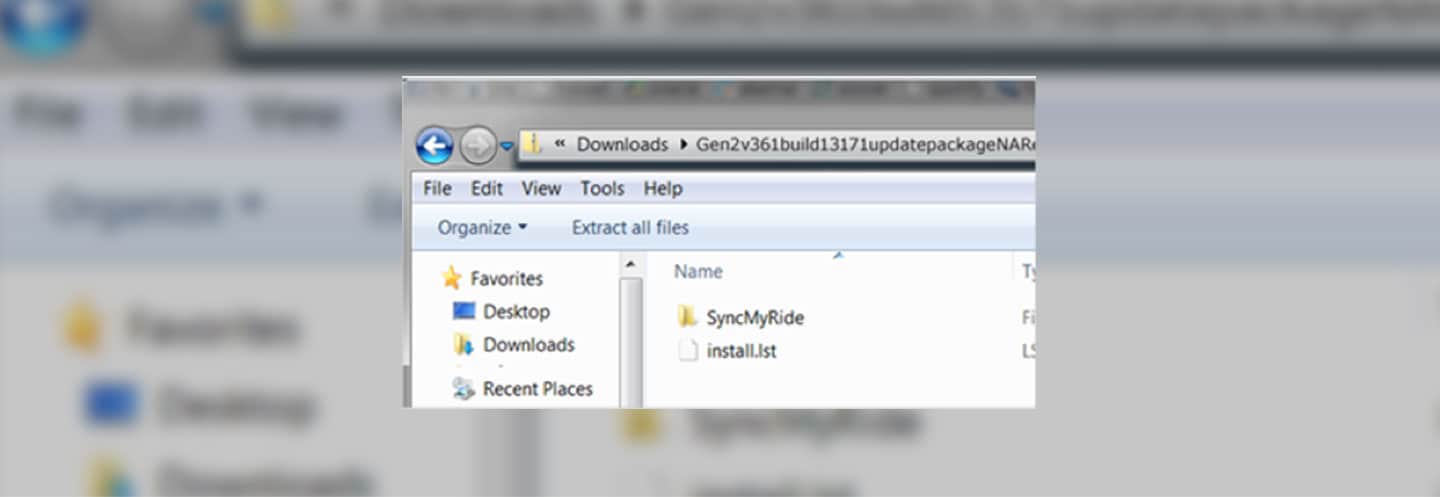Click the Favorites star icon

click(452, 278)
